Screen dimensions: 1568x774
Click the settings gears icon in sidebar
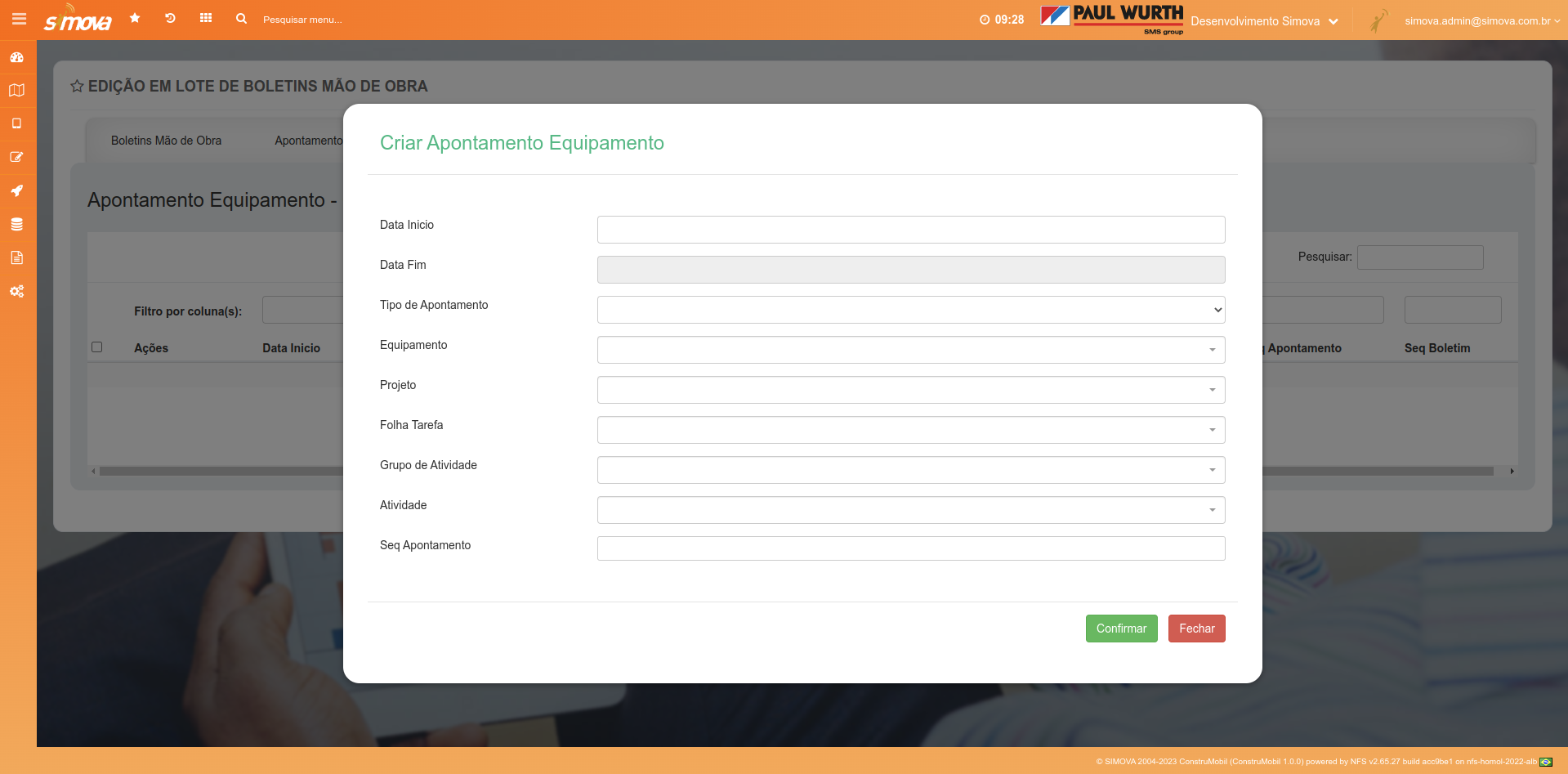point(17,291)
